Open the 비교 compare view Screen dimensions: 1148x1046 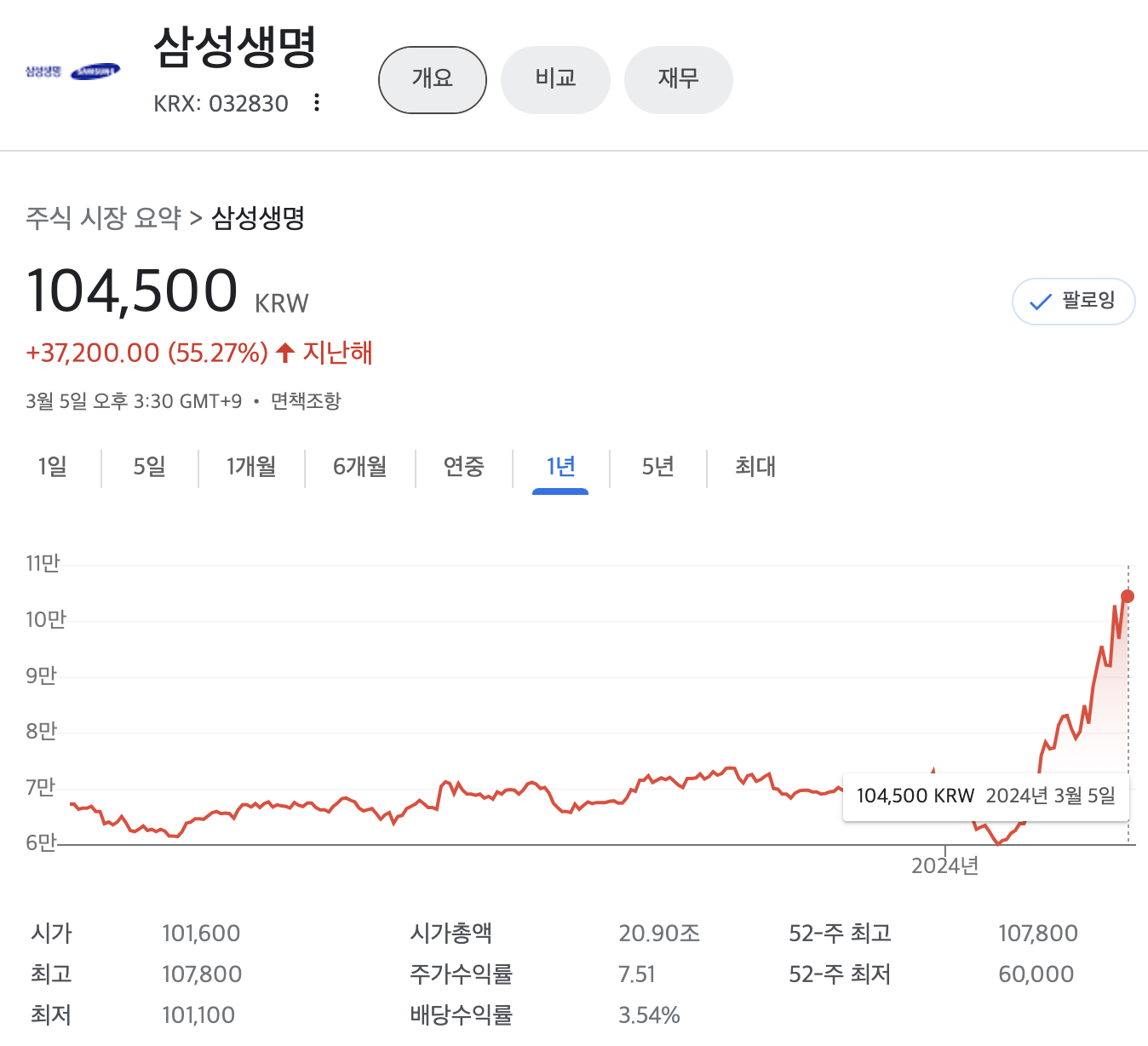(555, 80)
